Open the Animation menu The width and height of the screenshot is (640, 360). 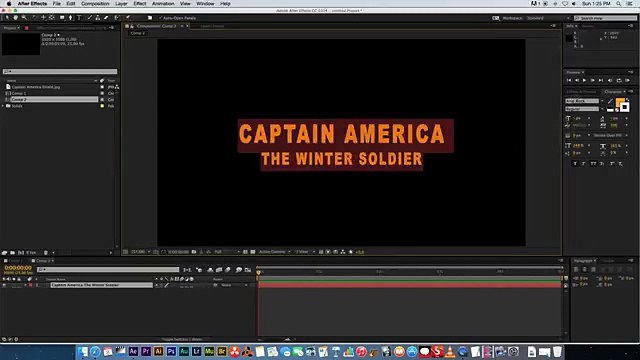163,3
